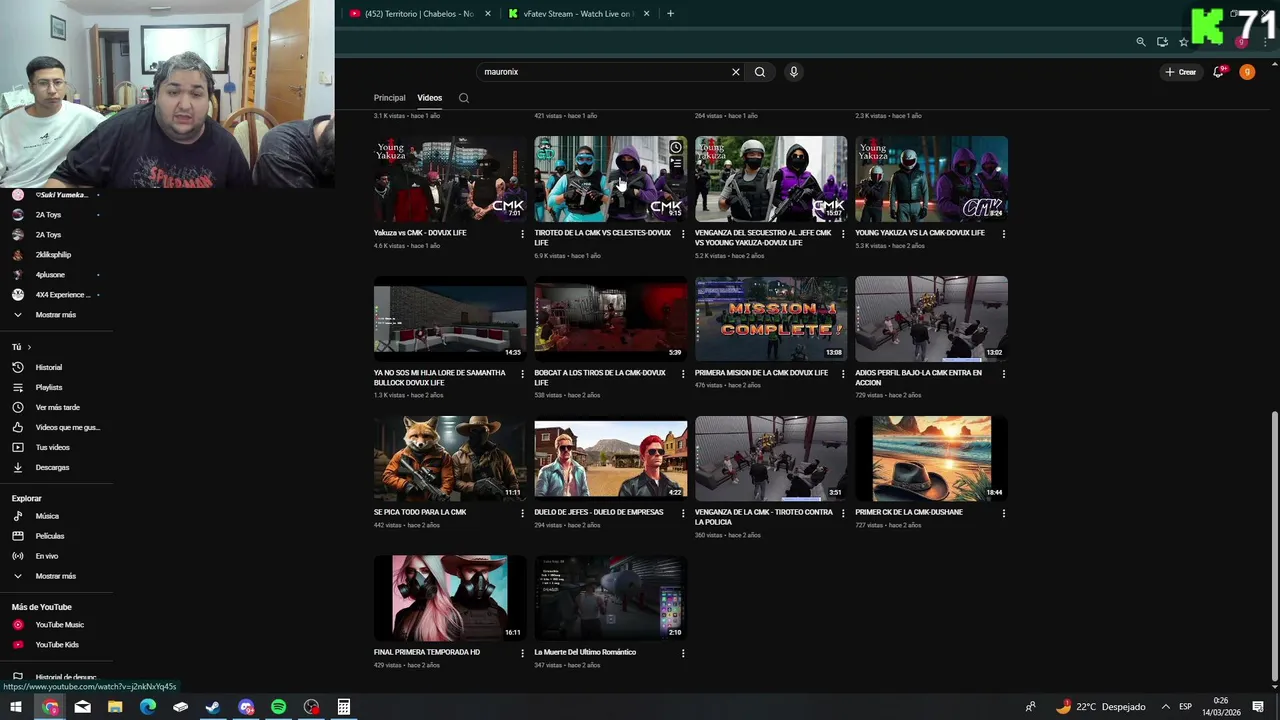Open options for La Muerte Del Ultimo Romántico
Screen dimensions: 1280x720
(x=683, y=653)
